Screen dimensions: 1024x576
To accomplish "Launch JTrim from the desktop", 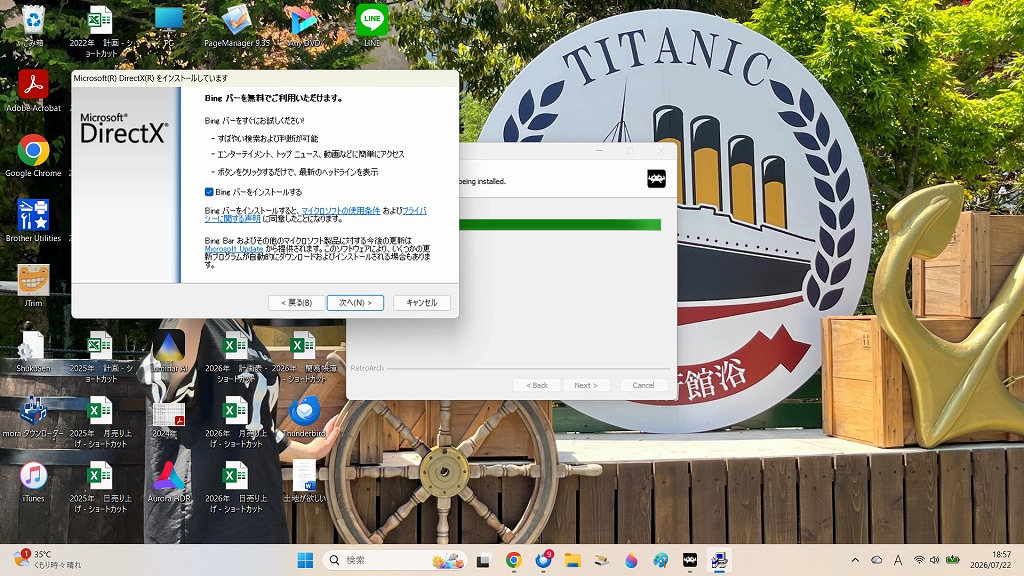I will point(33,285).
